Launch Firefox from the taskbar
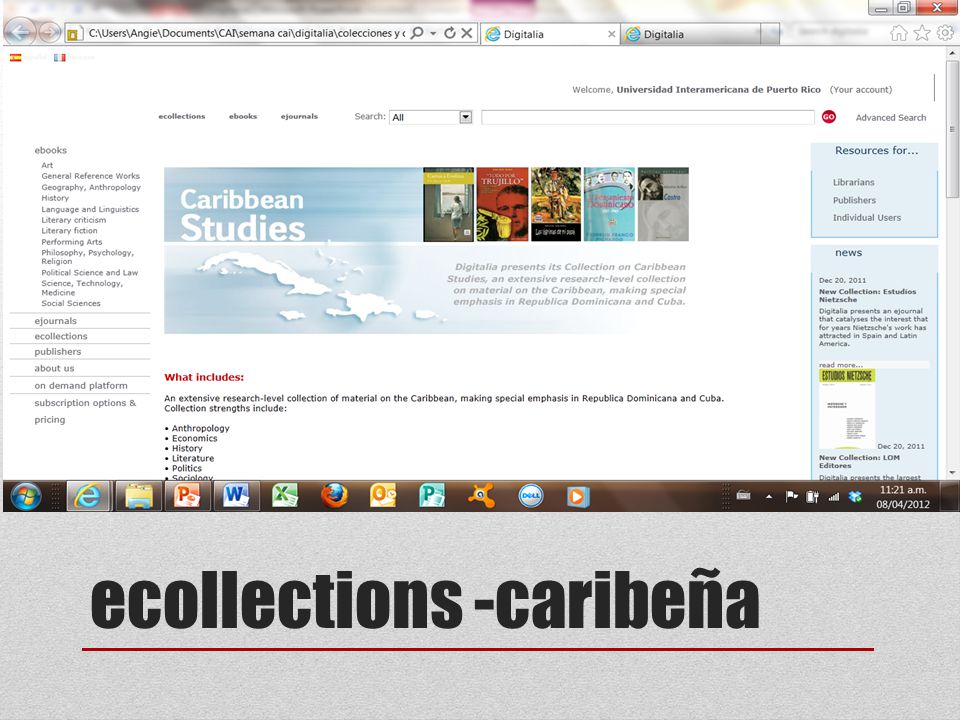Viewport: 960px width, 720px height. (334, 496)
